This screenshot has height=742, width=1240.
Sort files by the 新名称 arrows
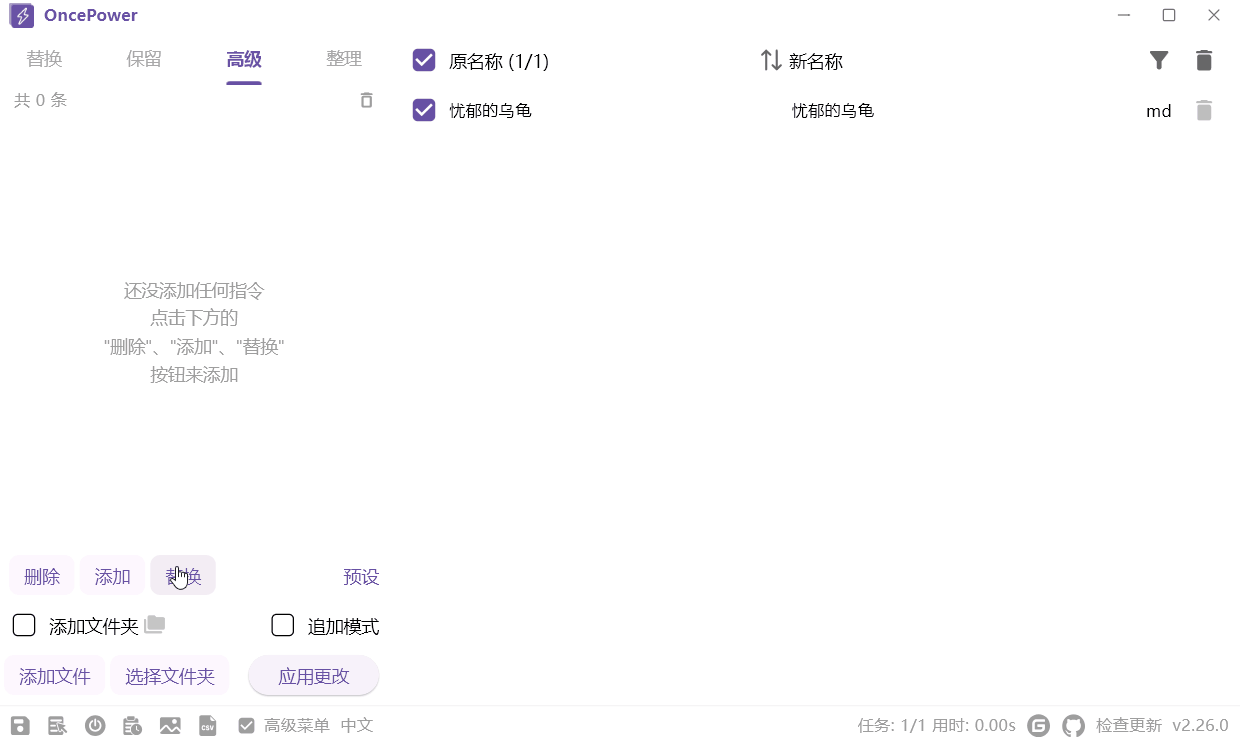(771, 61)
